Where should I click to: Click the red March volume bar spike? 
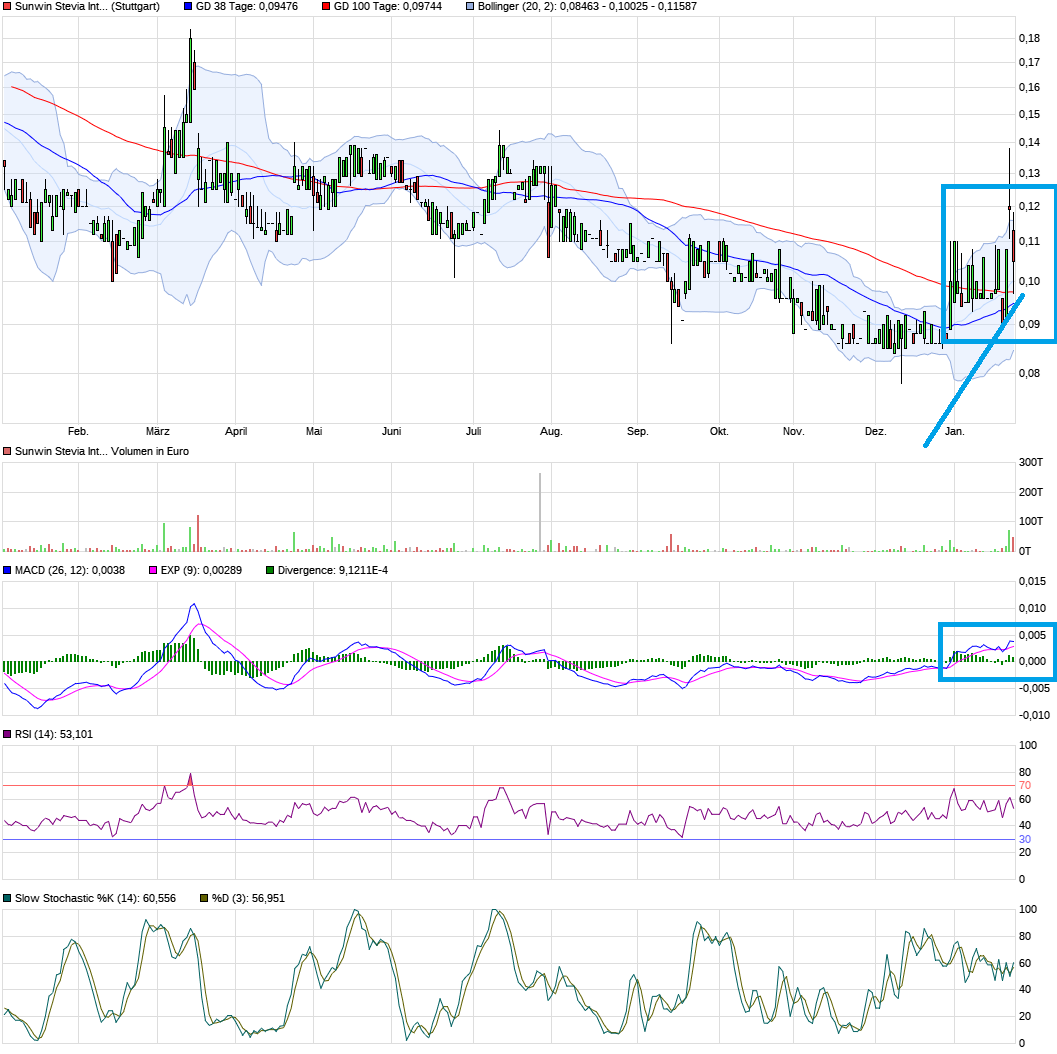(x=198, y=534)
